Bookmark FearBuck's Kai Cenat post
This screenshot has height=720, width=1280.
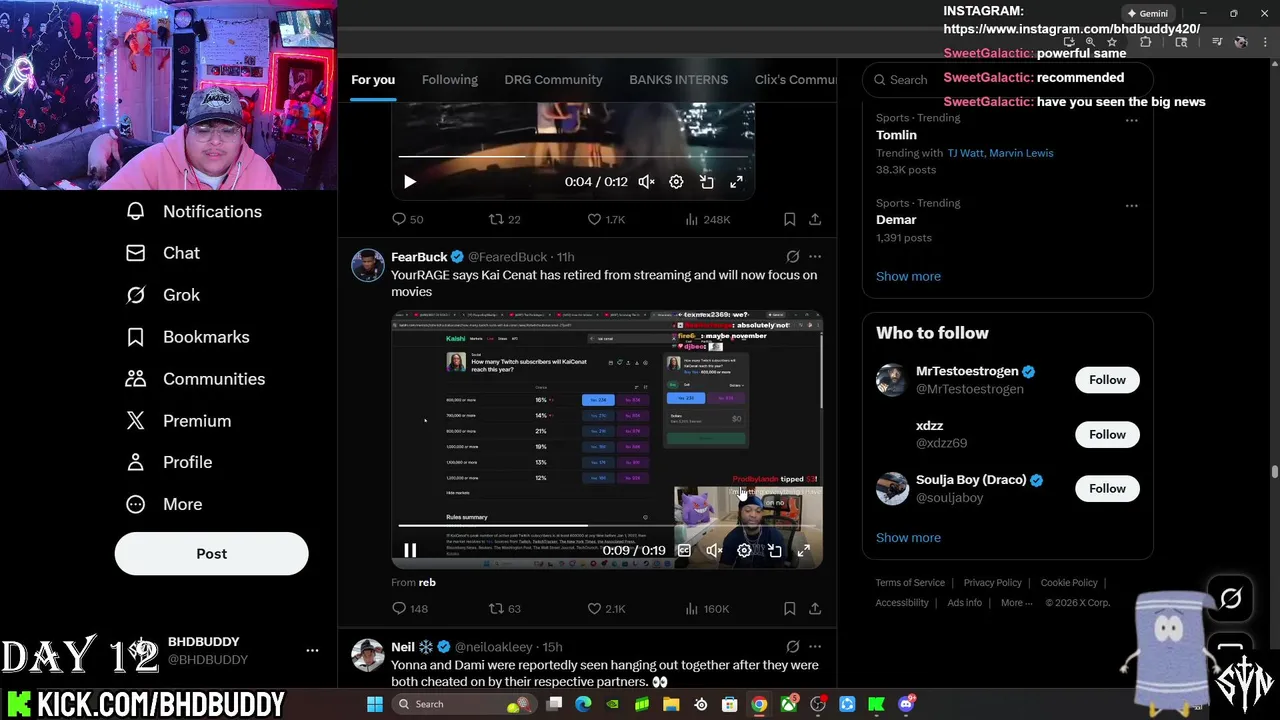789,608
